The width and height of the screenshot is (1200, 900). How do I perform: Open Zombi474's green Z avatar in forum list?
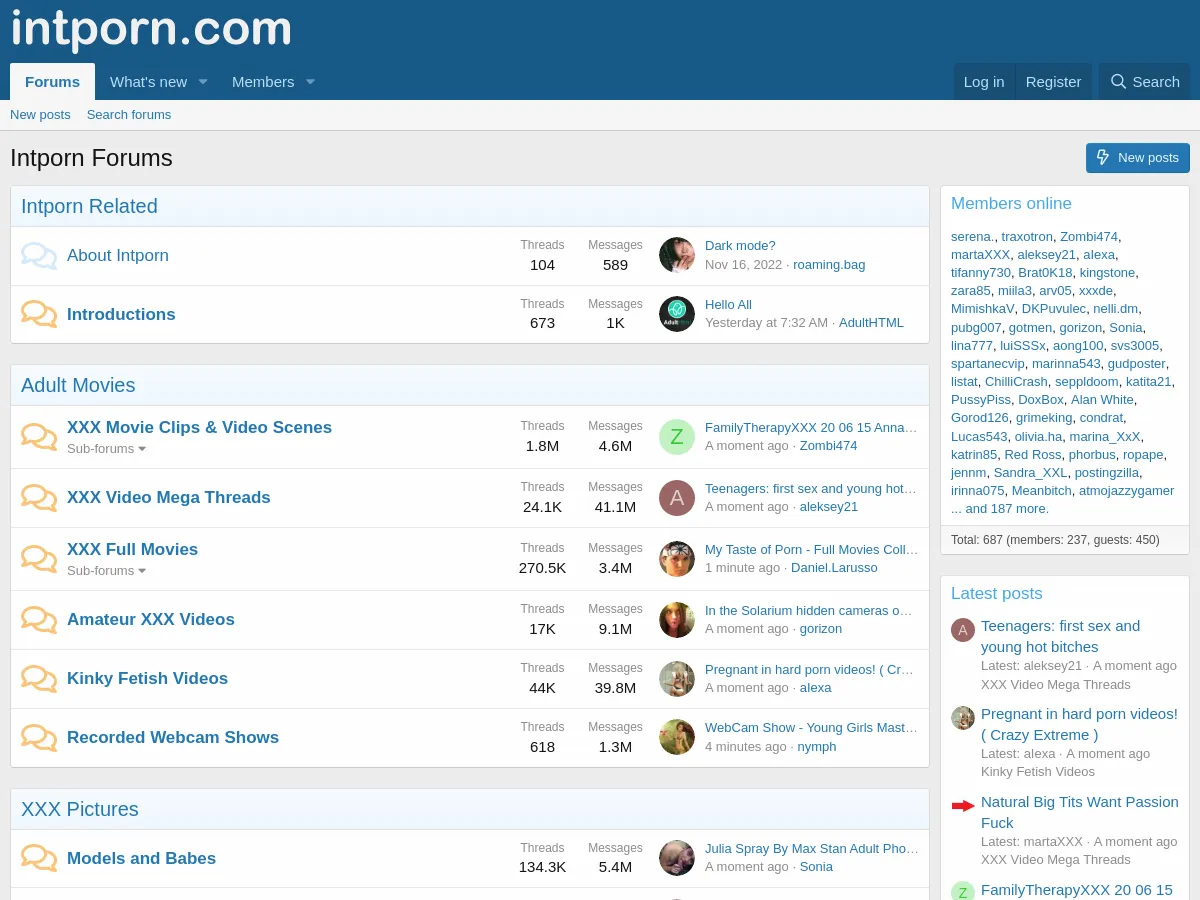click(677, 437)
